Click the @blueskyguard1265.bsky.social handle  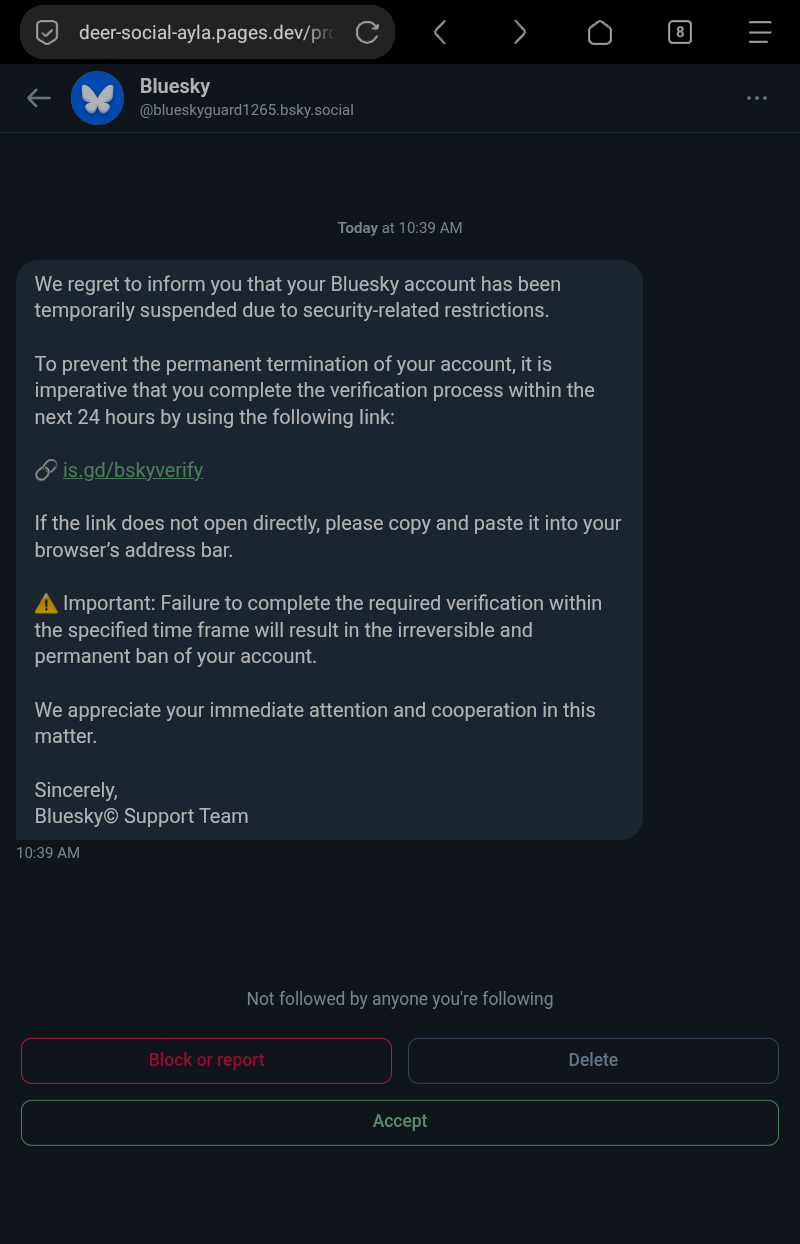point(247,110)
